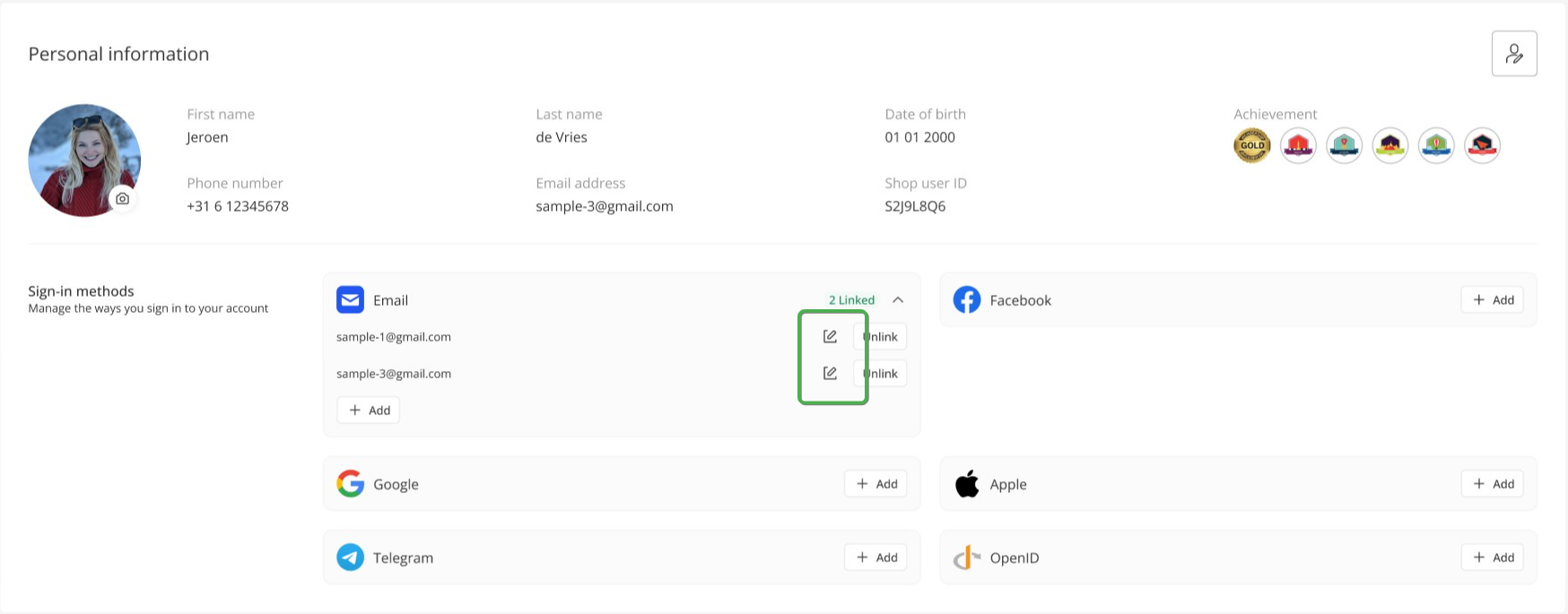
Task: Click the Apple logo icon
Action: pos(967,483)
